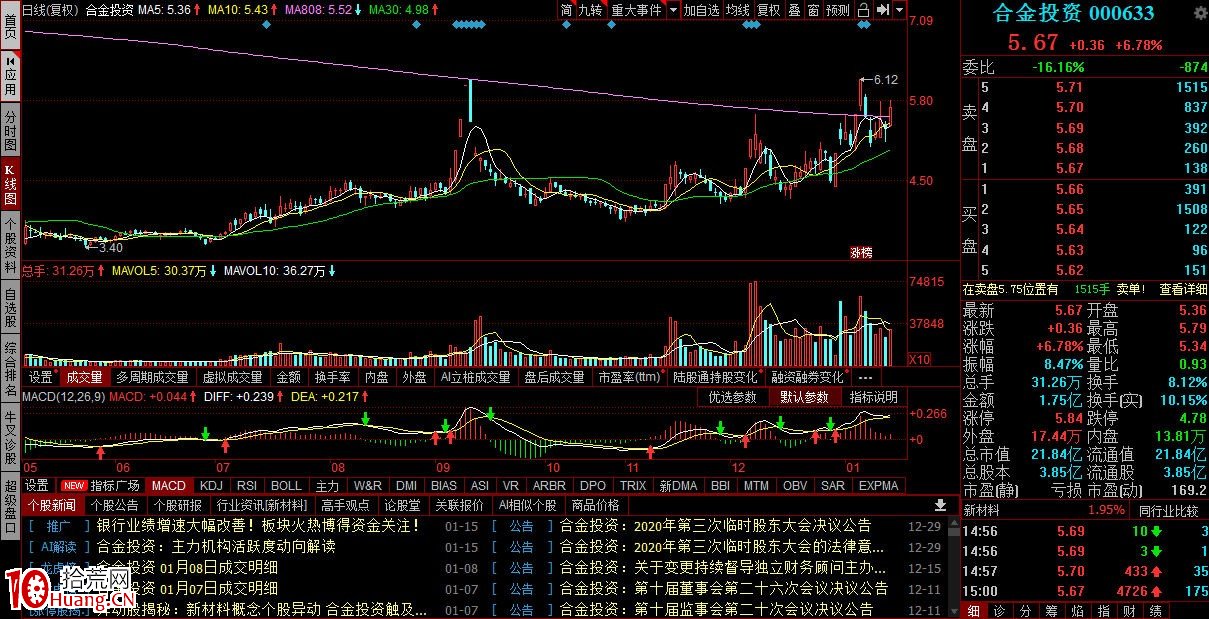1209x619 pixels.
Task: Click the 默认参数 button
Action: pos(805,397)
